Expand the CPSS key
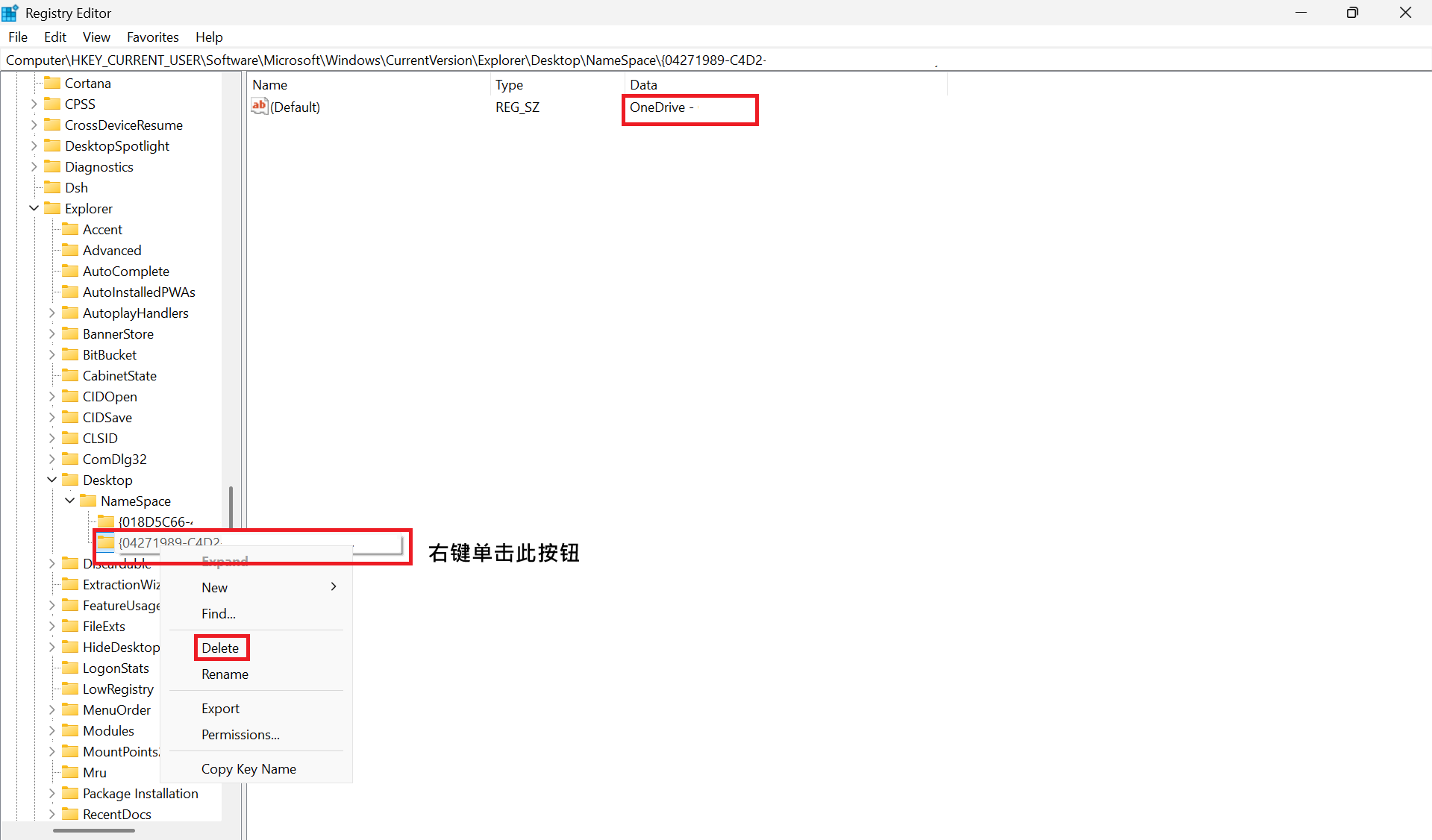The image size is (1432, 840). (x=34, y=104)
